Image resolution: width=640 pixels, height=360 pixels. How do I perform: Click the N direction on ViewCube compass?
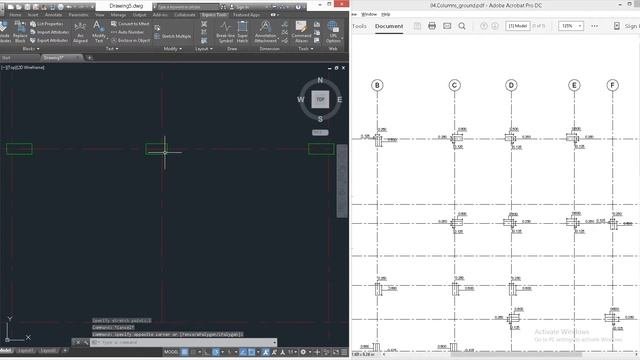(x=320, y=80)
